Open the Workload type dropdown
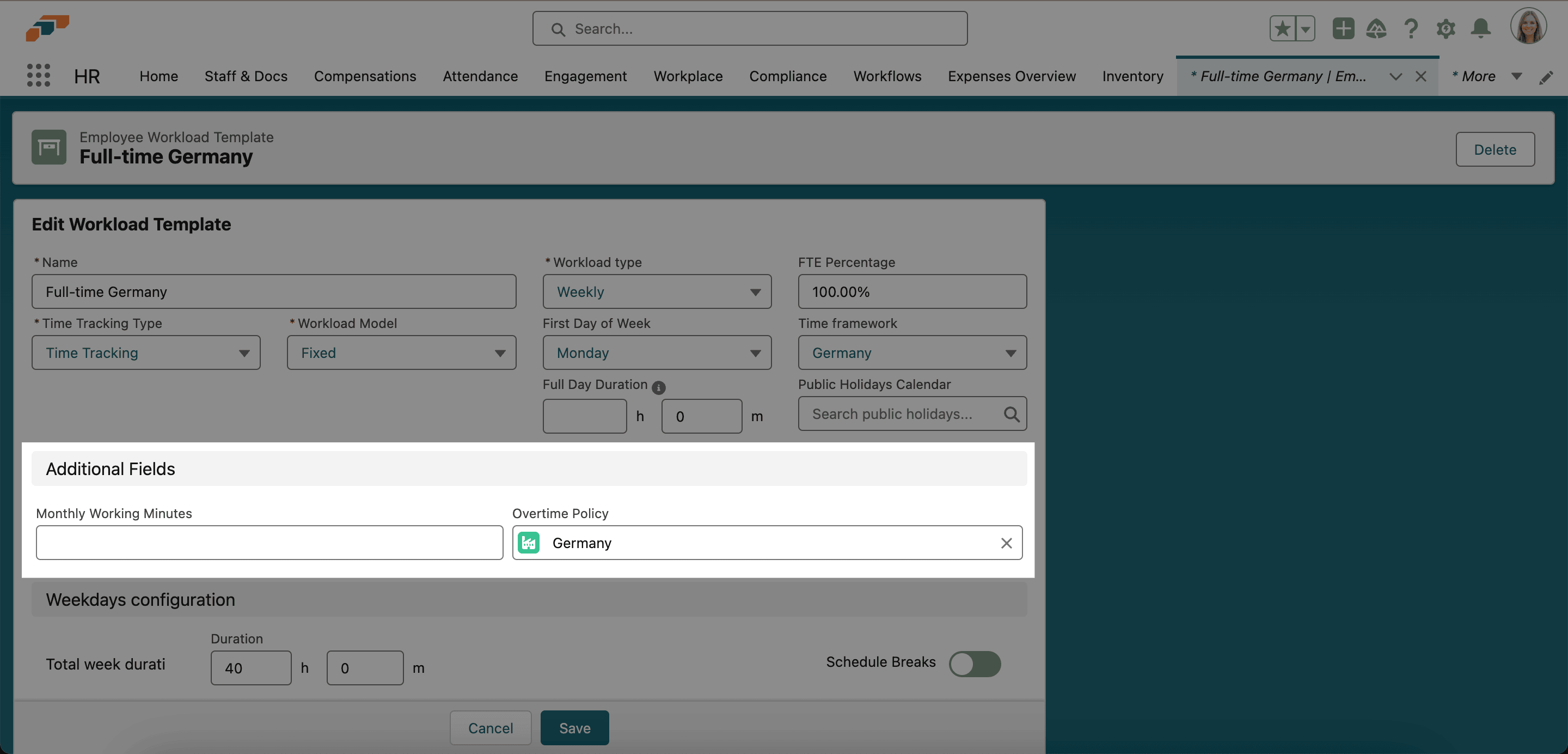The height and width of the screenshot is (754, 1568). [x=657, y=291]
